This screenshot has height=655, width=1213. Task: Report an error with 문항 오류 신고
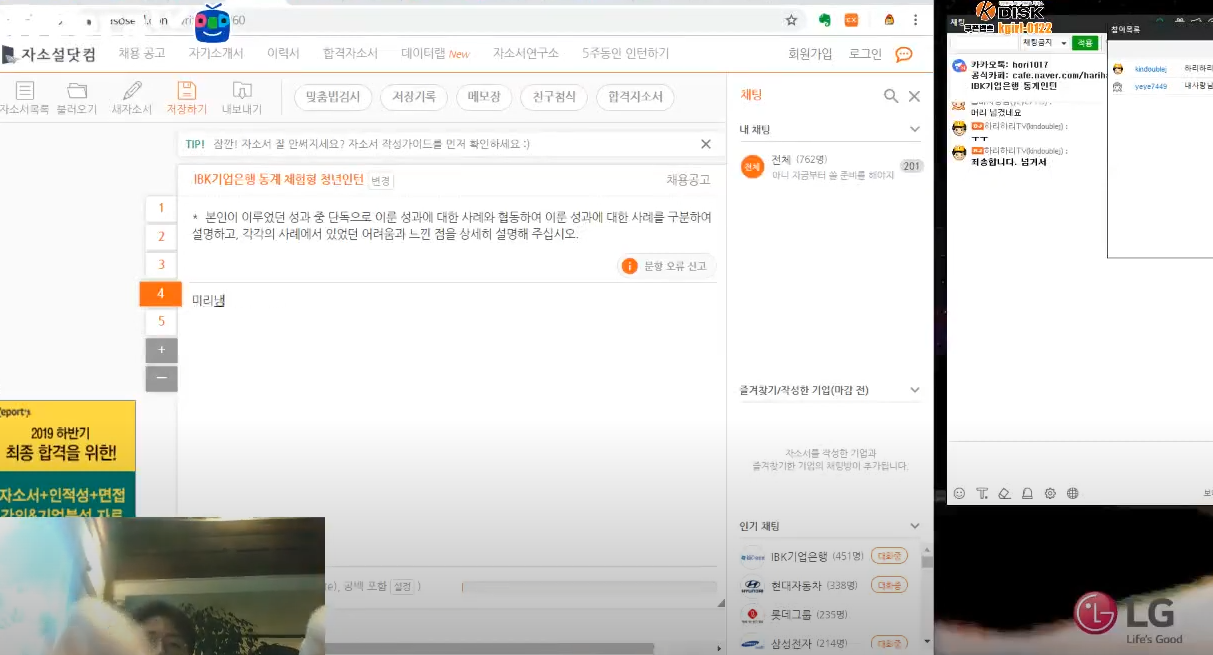point(666,266)
